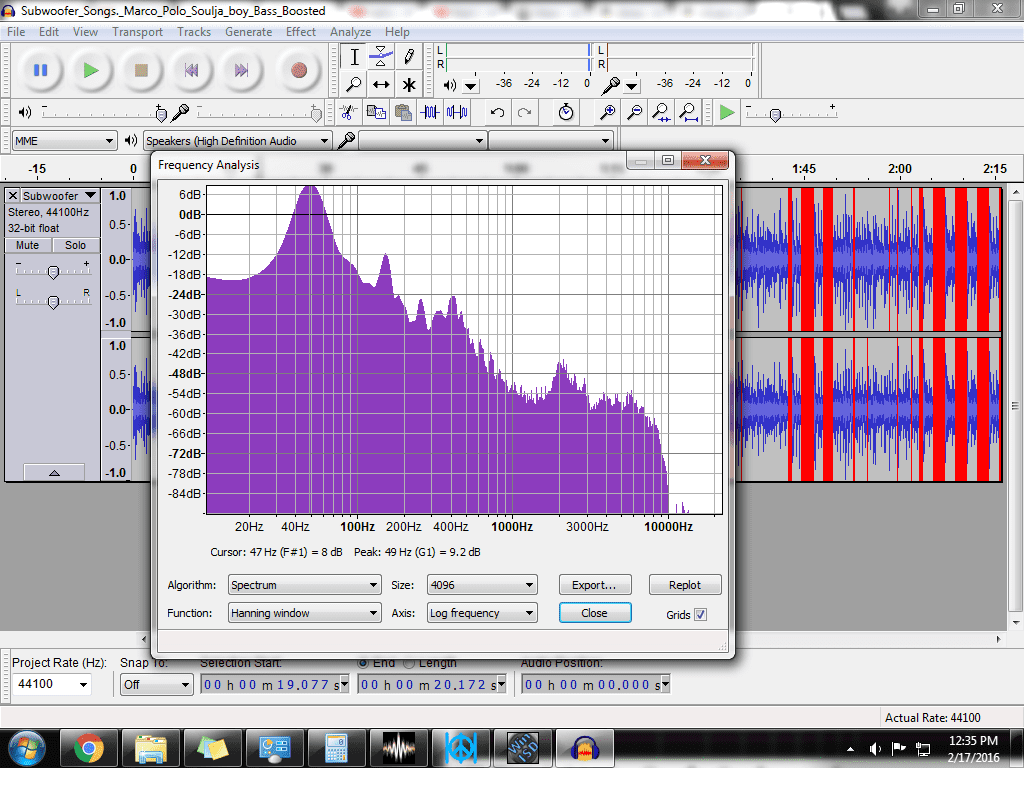Open the Algorithm Spectrum dropdown
Image resolution: width=1024 pixels, height=802 pixels.
[x=304, y=585]
